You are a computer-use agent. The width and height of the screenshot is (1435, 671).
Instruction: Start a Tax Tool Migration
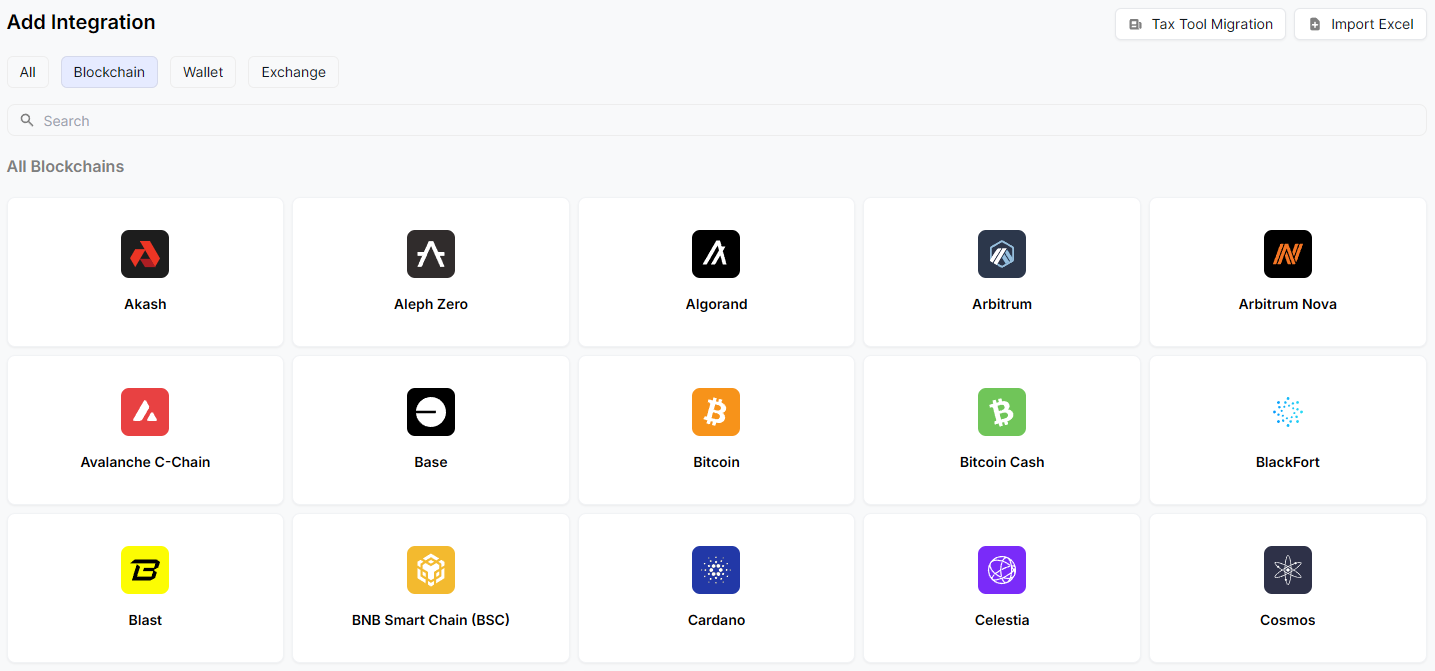tap(1199, 23)
